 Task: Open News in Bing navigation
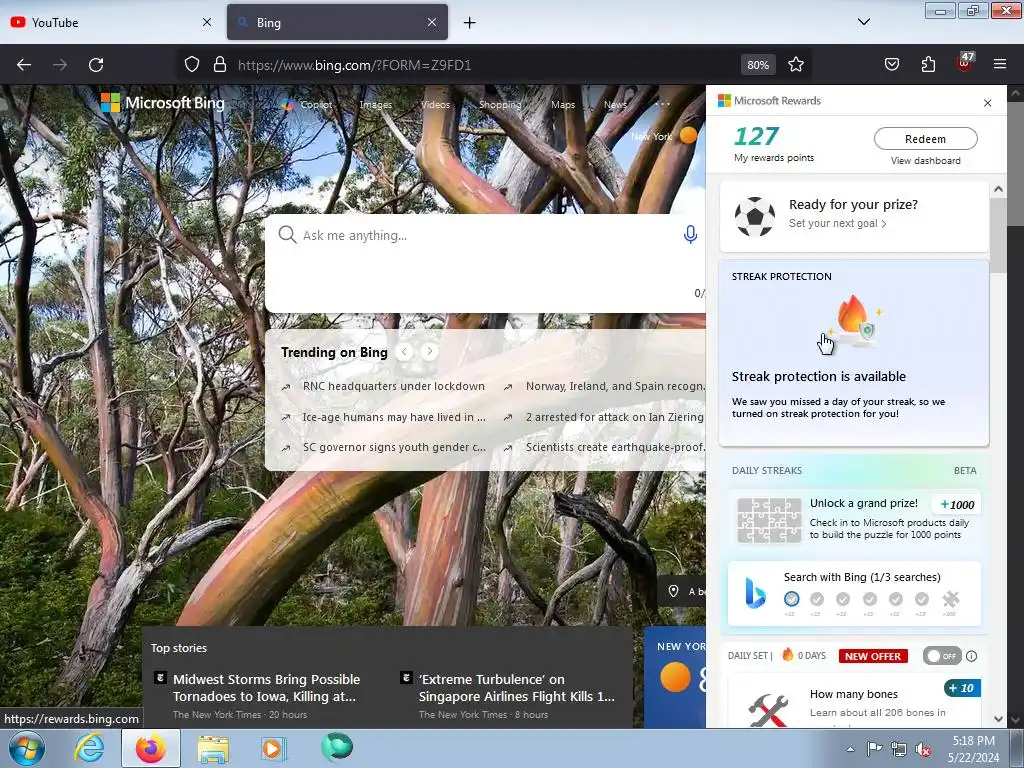coord(615,104)
